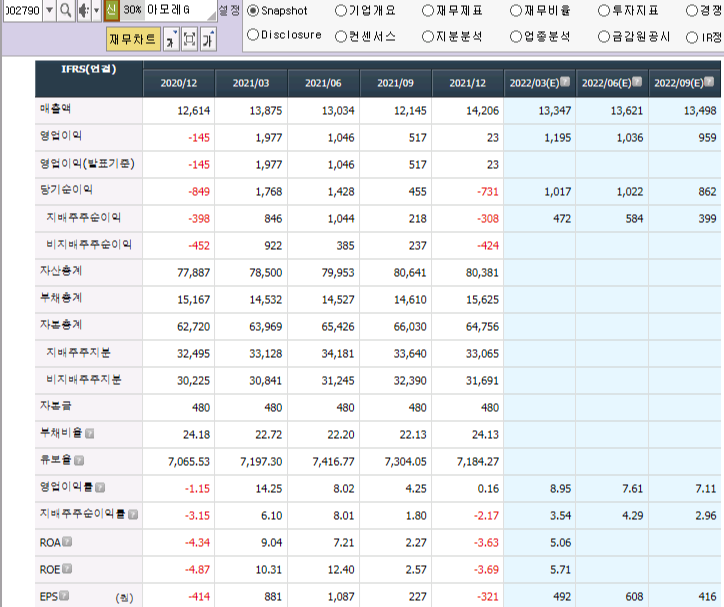The height and width of the screenshot is (607, 724).
Task: Click the speaker sound icon
Action: tap(84, 10)
